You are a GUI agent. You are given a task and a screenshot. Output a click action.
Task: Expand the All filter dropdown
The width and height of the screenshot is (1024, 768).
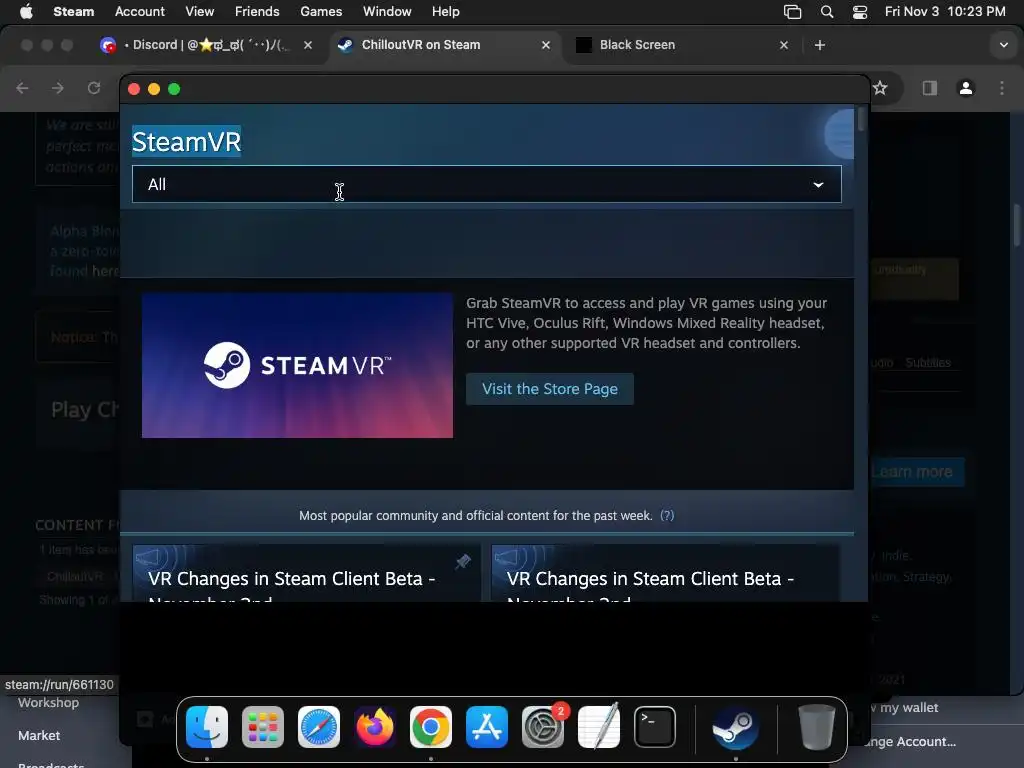point(487,184)
